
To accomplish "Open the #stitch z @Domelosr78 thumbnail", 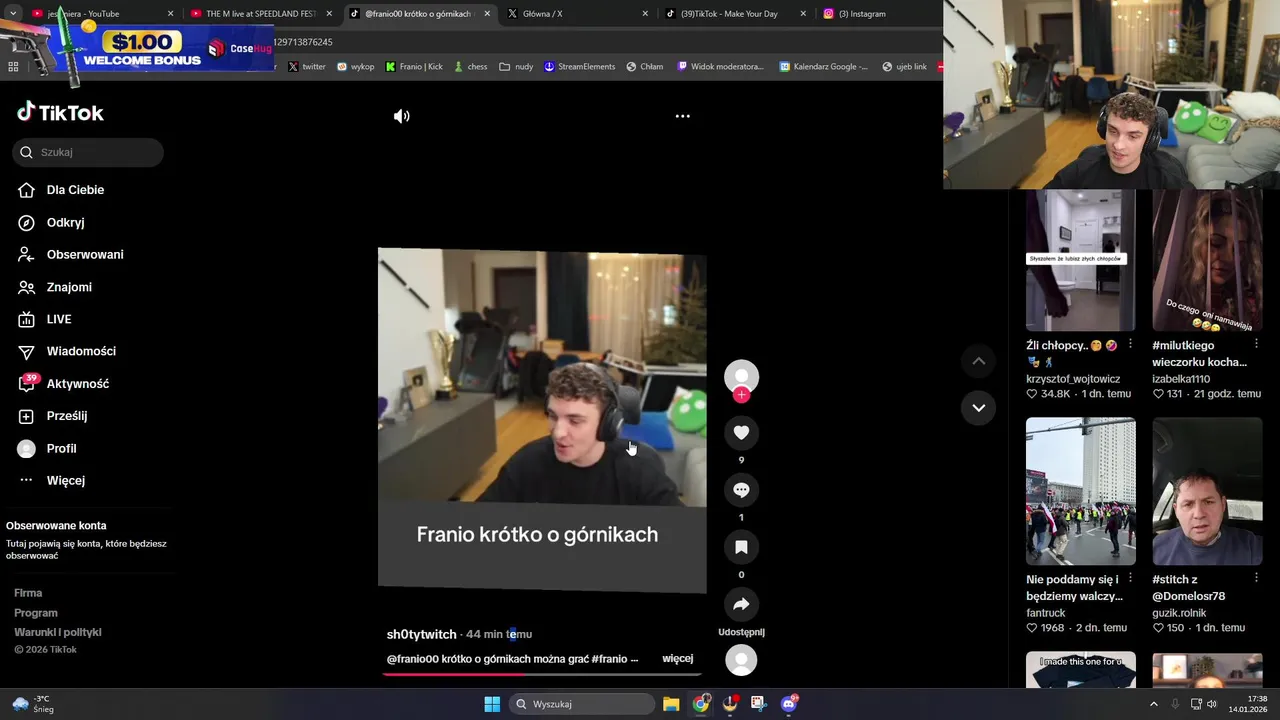I will [x=1207, y=491].
